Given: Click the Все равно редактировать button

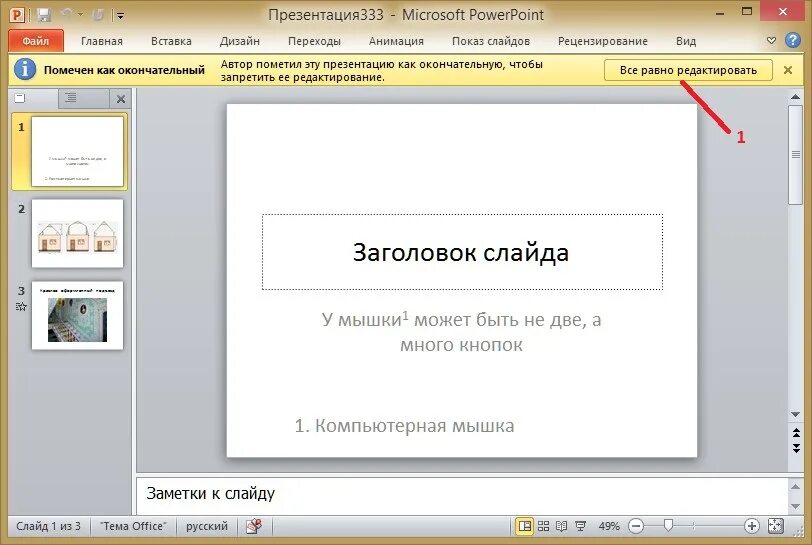Looking at the screenshot, I should point(688,70).
